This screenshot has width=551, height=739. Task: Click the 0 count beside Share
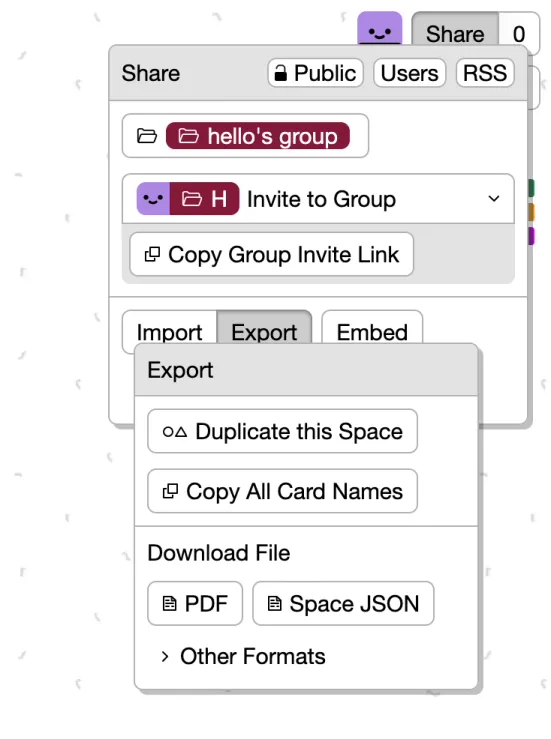[x=519, y=34]
